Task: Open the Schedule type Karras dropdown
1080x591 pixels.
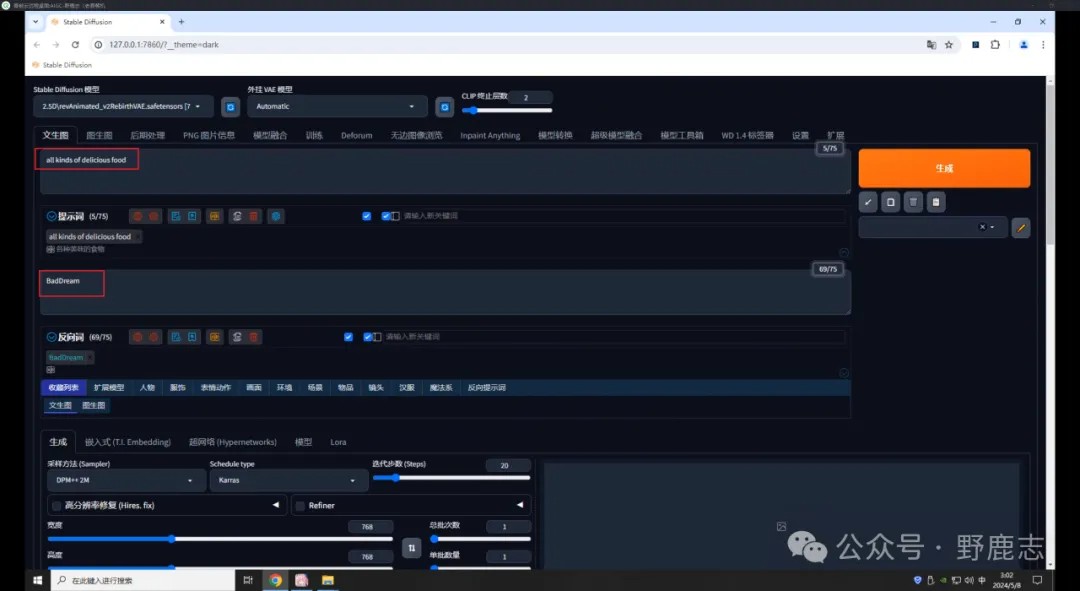Action: 287,480
